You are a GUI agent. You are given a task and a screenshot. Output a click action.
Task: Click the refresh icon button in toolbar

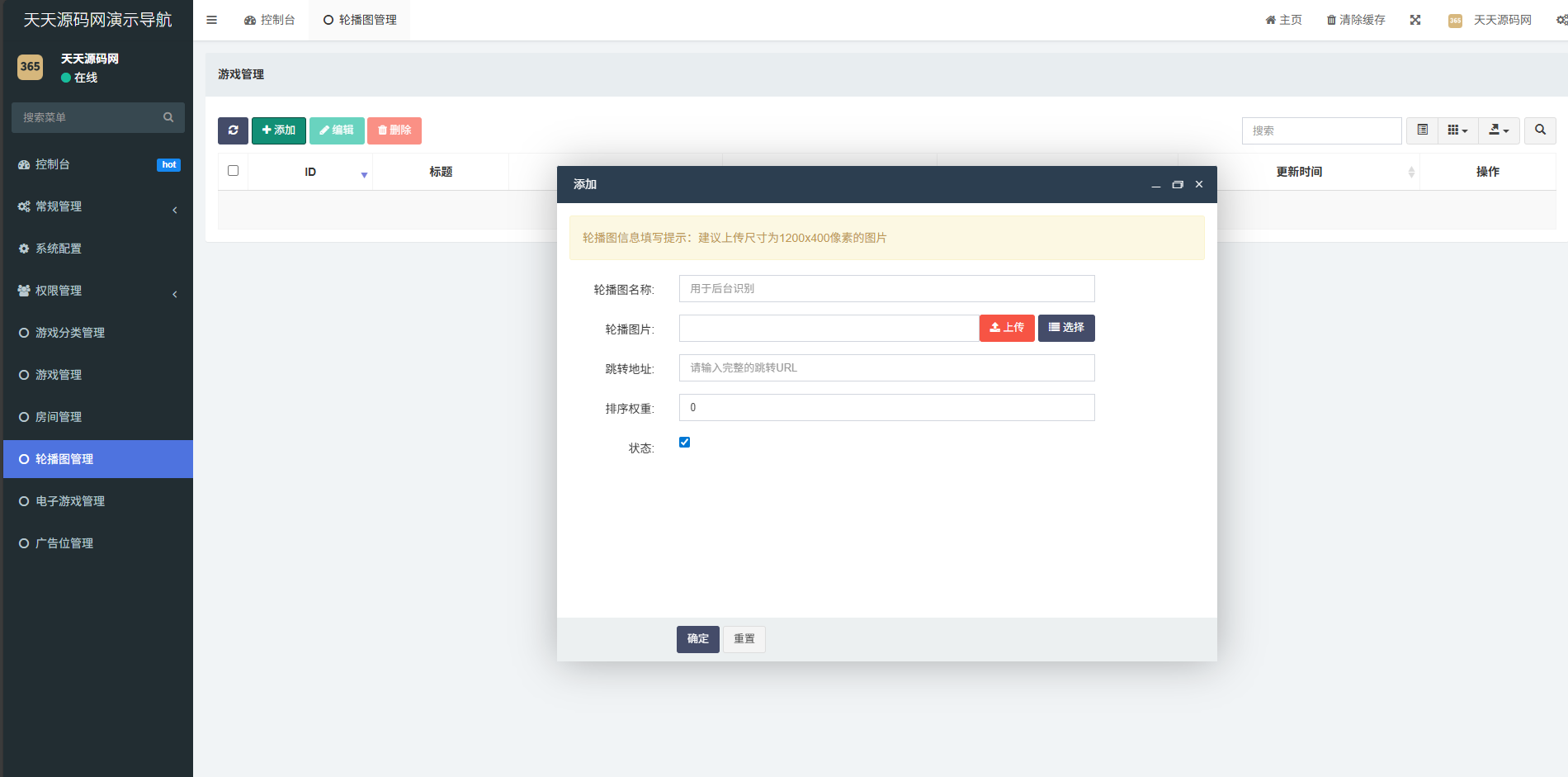coord(233,130)
